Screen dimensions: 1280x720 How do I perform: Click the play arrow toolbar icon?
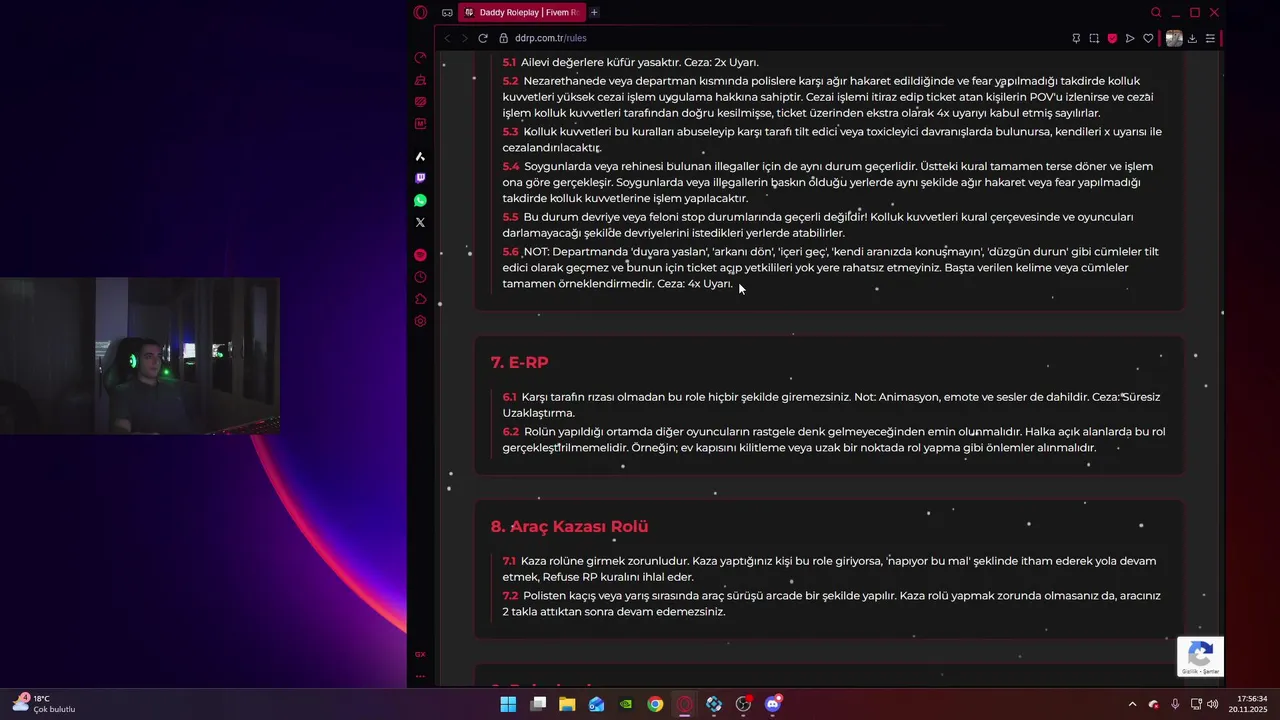[1130, 38]
